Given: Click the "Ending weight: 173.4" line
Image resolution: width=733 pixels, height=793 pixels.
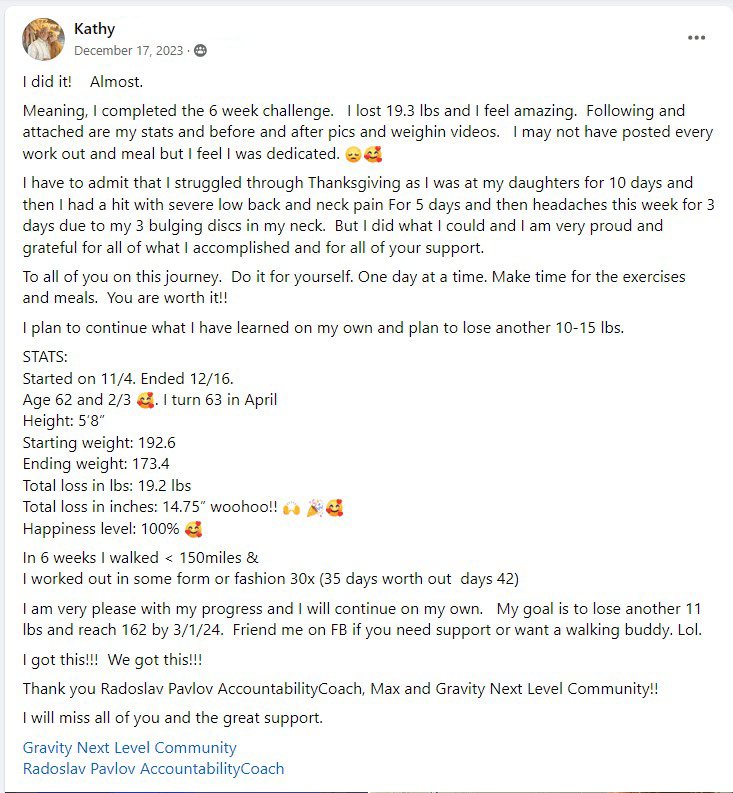Looking at the screenshot, I should coord(96,464).
